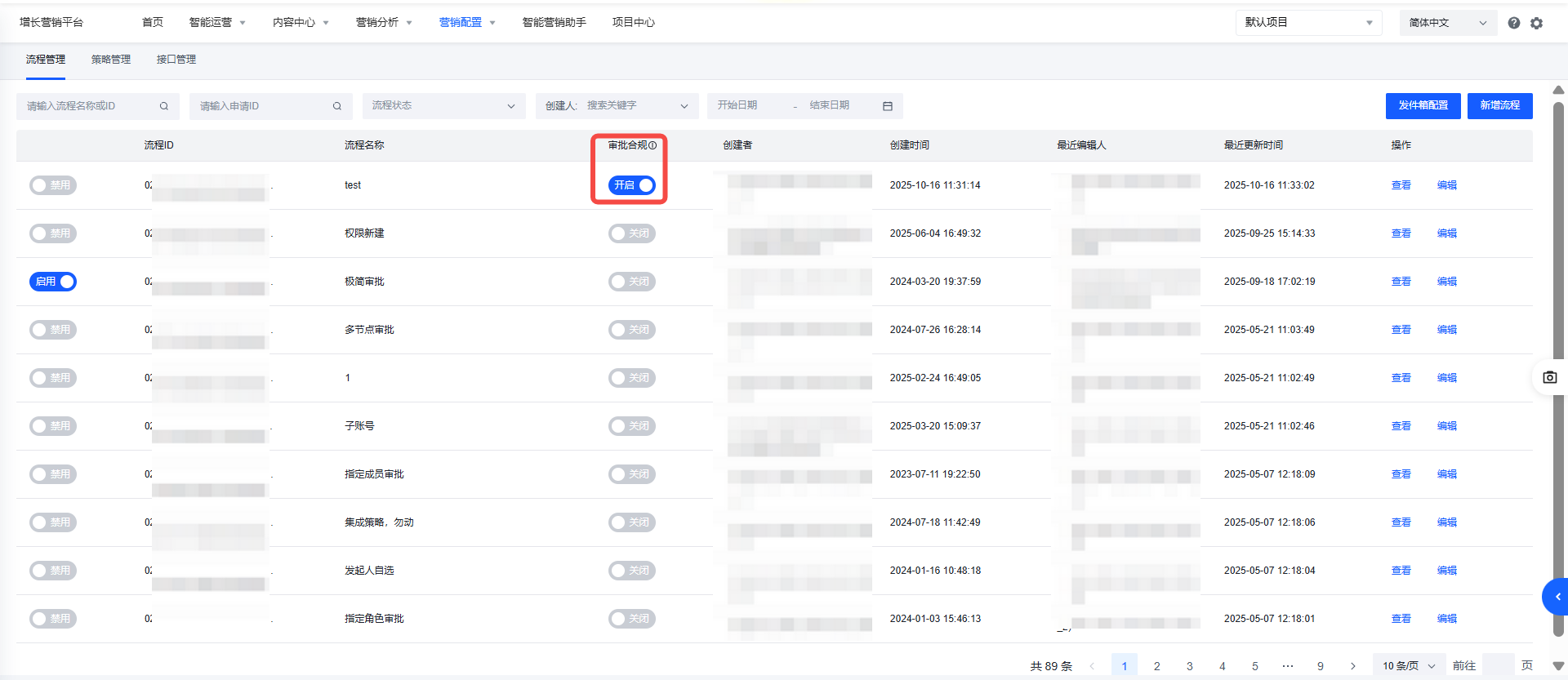Turn off 审批合规 switch for test flow
The width and height of the screenshot is (1568, 680).
[632, 185]
